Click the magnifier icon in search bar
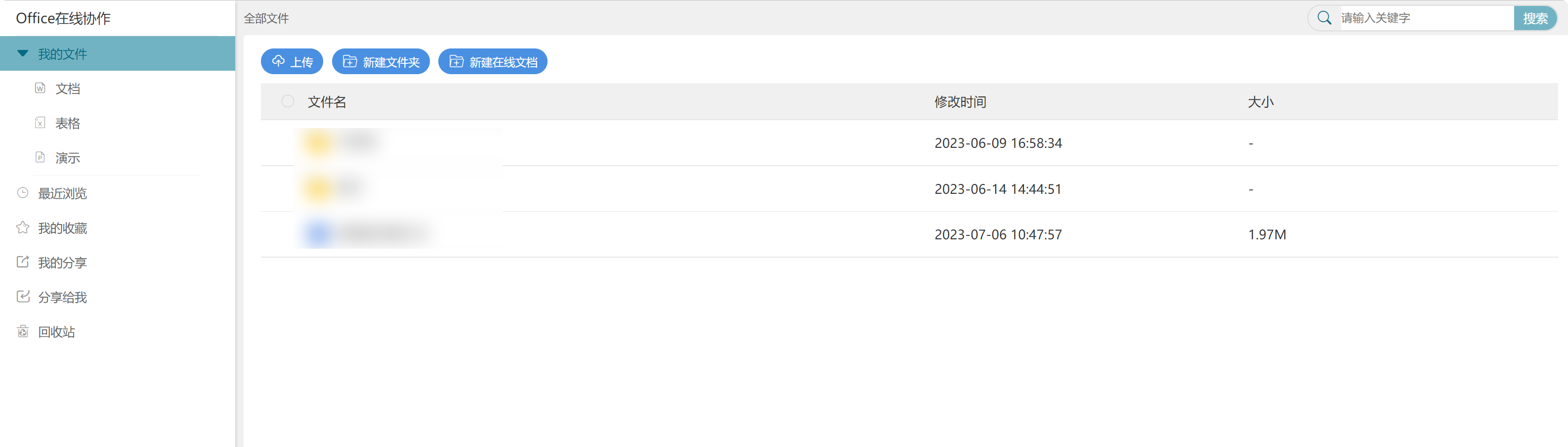This screenshot has height=447, width=1568. (x=1324, y=18)
